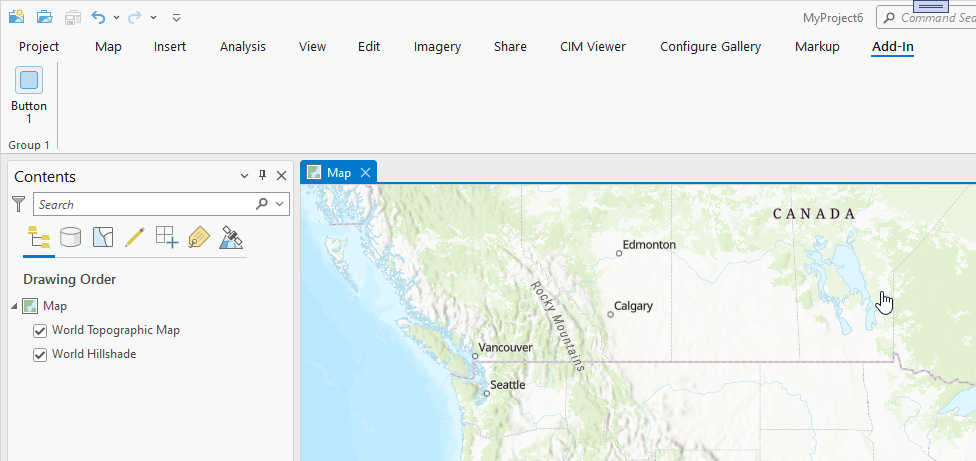
Task: Select List By Labeling tag icon
Action: (199, 237)
